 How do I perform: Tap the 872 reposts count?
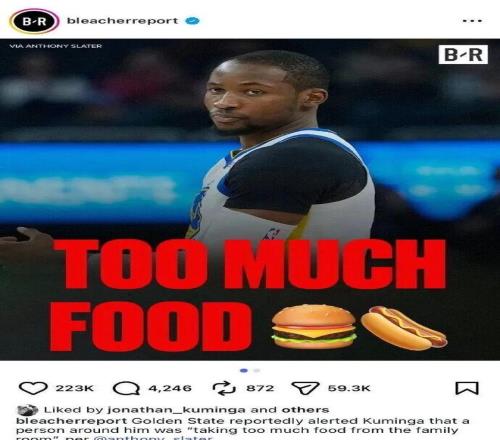[260, 388]
